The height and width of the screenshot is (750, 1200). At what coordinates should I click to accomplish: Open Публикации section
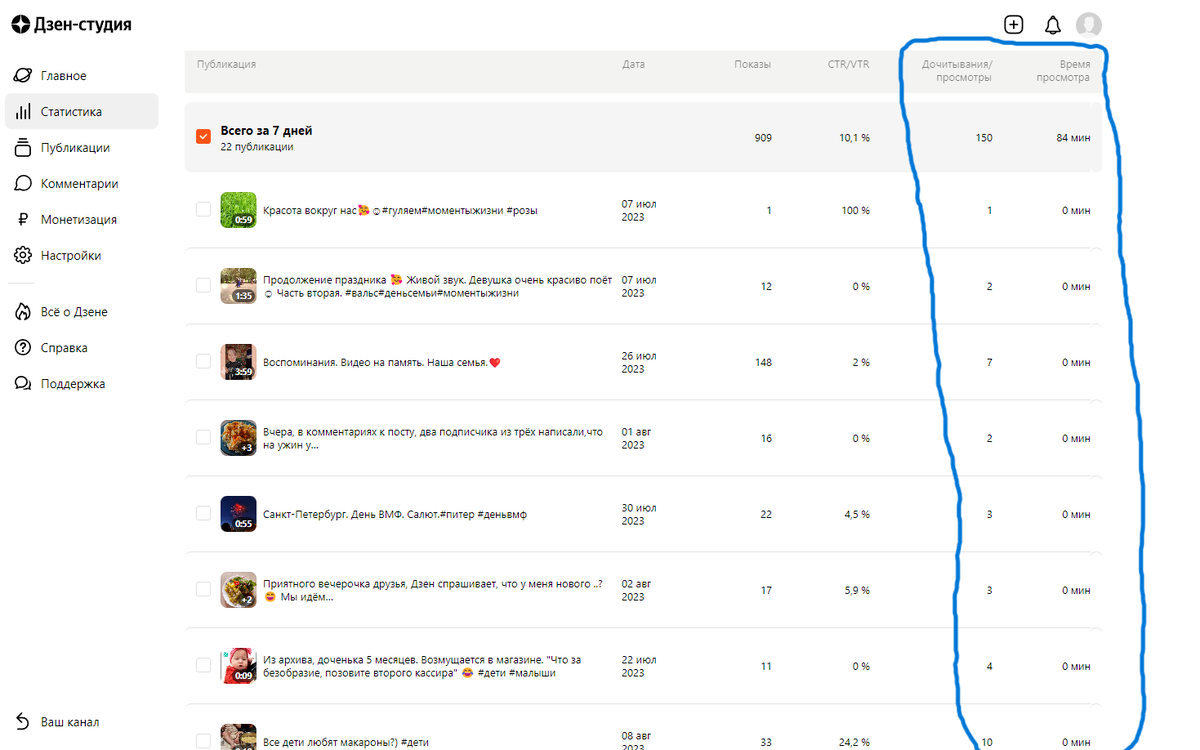pos(75,148)
